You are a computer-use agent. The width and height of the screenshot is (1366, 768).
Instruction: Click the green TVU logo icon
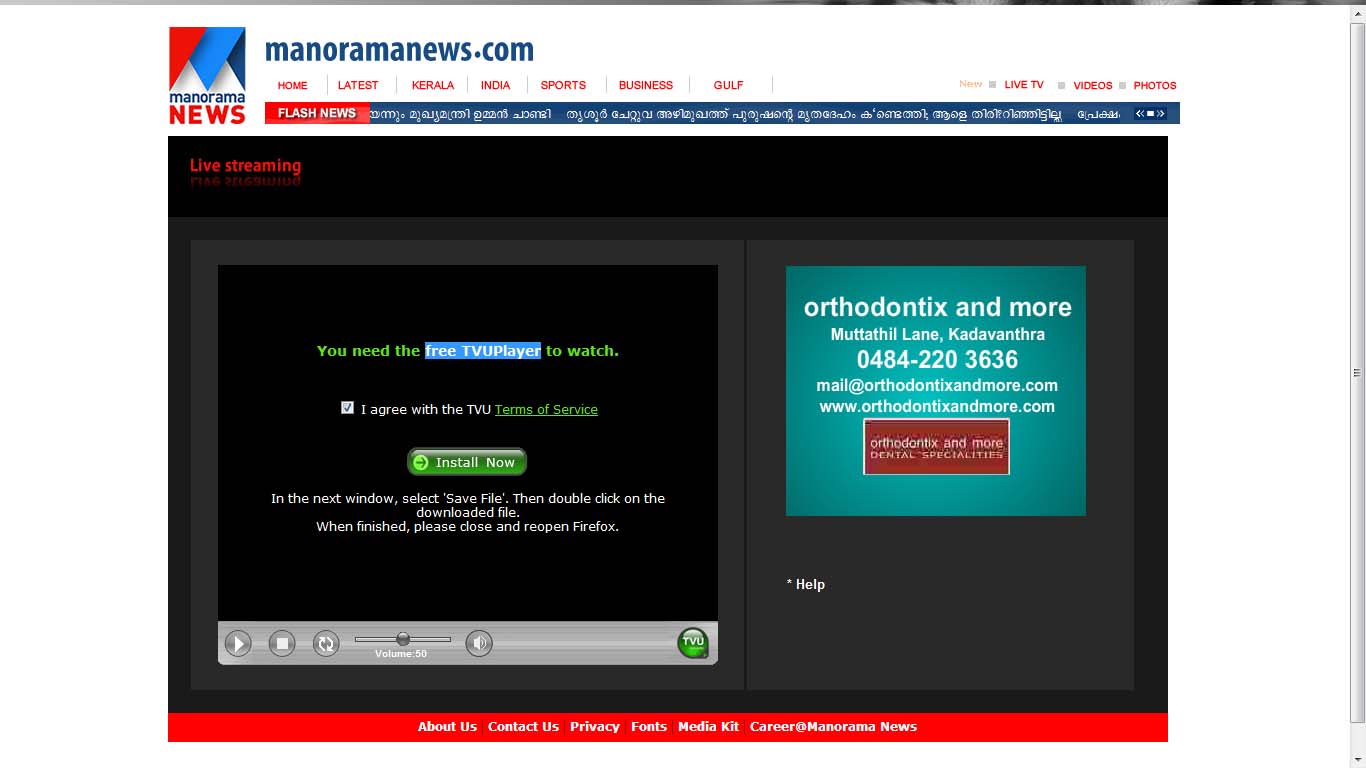point(693,642)
